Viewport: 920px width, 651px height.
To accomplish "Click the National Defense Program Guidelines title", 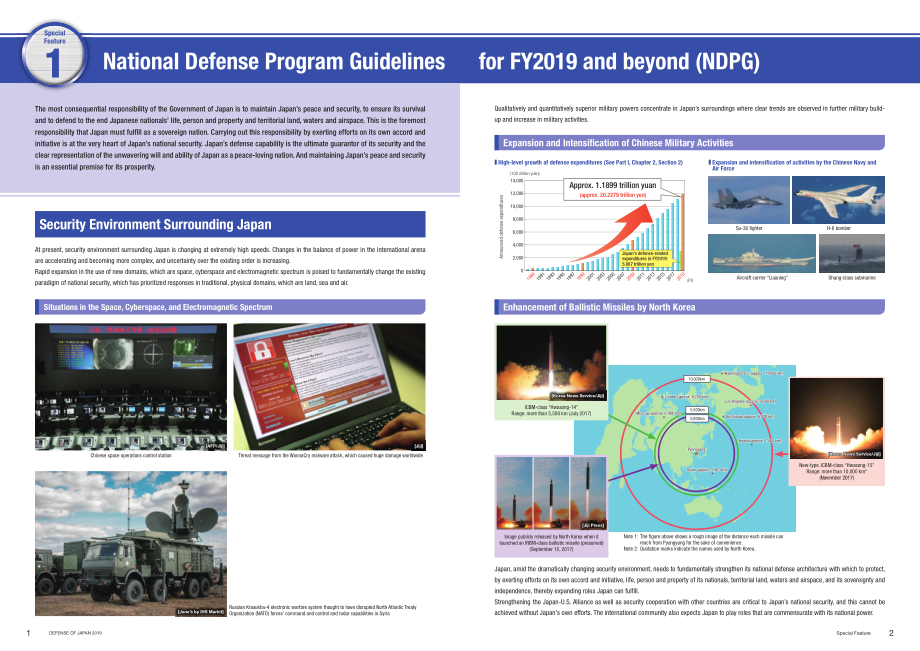I will click(x=274, y=62).
